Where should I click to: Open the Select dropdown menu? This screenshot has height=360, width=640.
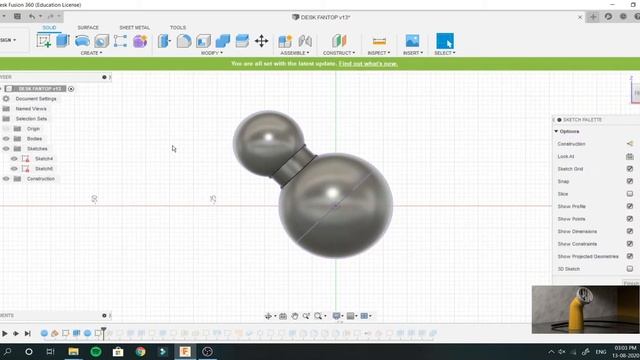point(444,53)
